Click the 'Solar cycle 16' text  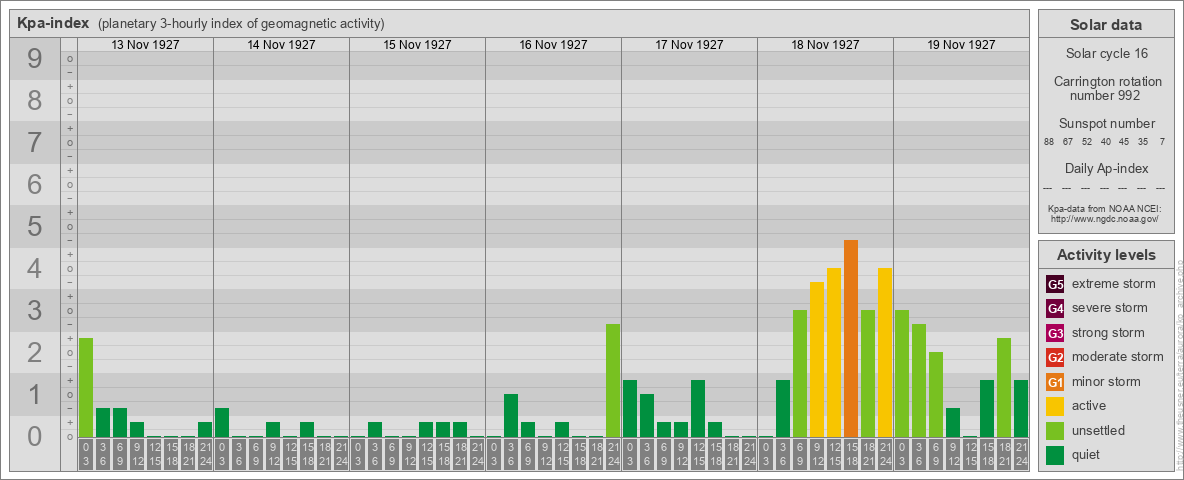[x=1106, y=54]
